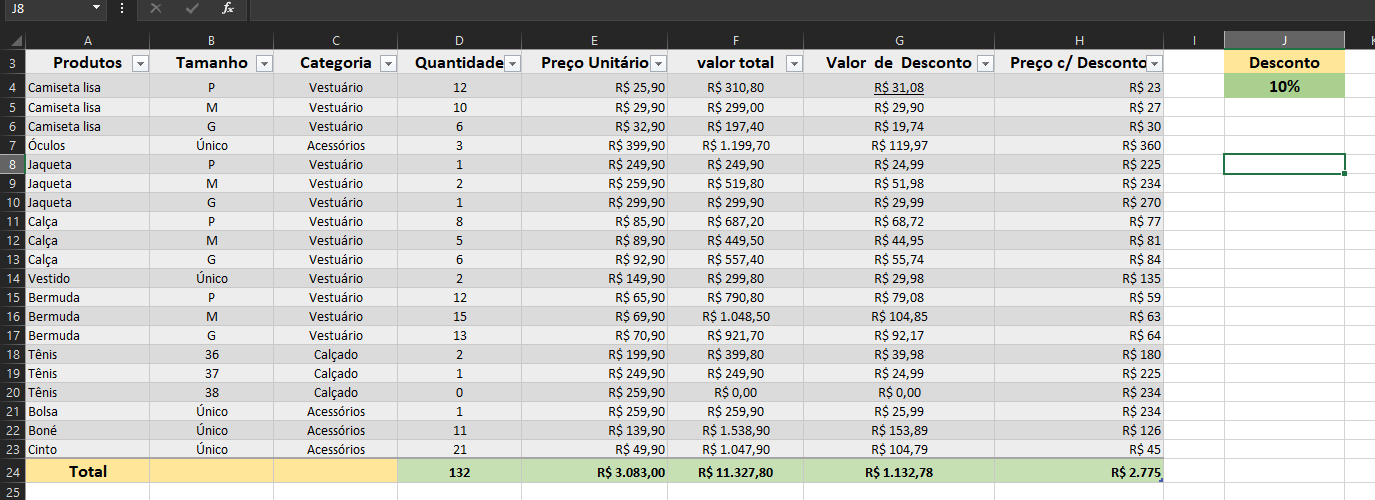This screenshot has height=500, width=1375.
Task: Show filter options for Quantidade
Action: point(512,63)
